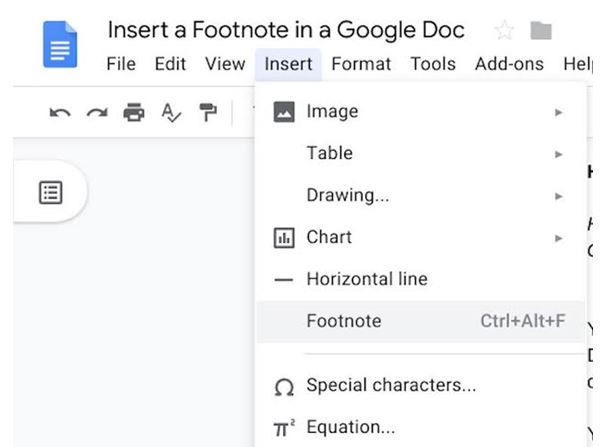
Task: Click the Undo arrow icon
Action: (60, 113)
